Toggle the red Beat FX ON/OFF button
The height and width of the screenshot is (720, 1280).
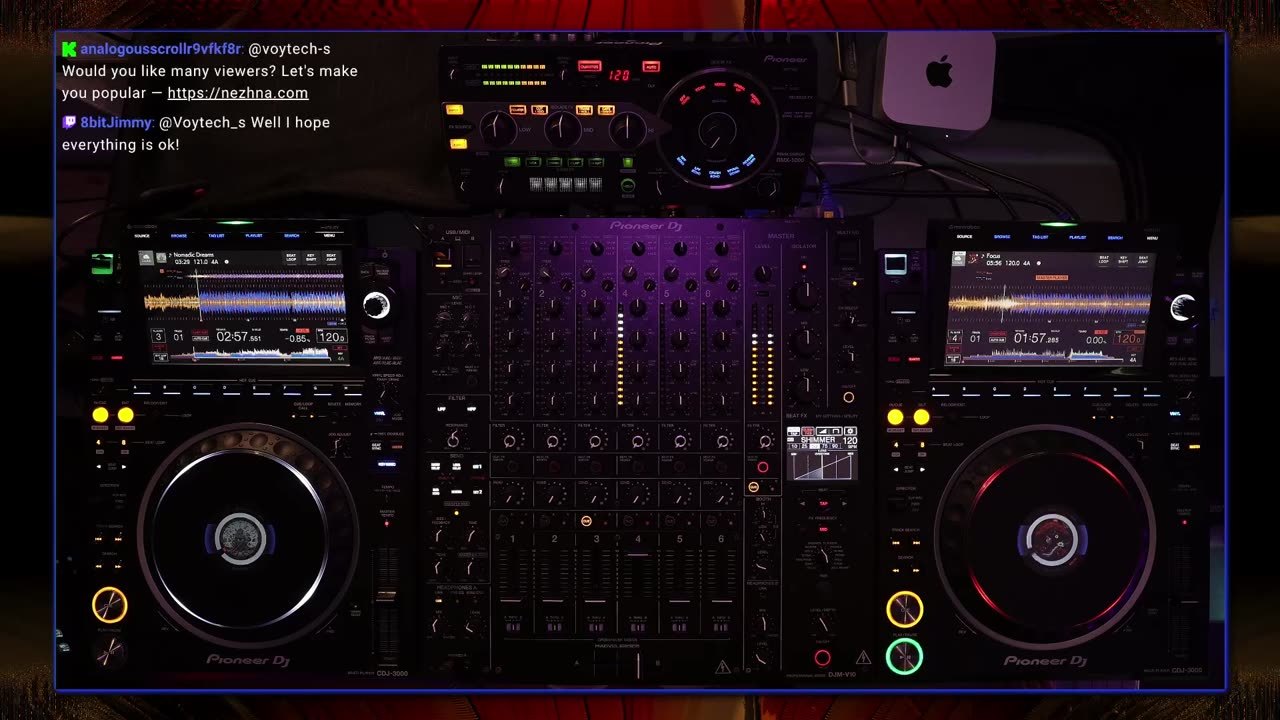pyautogui.click(x=822, y=658)
